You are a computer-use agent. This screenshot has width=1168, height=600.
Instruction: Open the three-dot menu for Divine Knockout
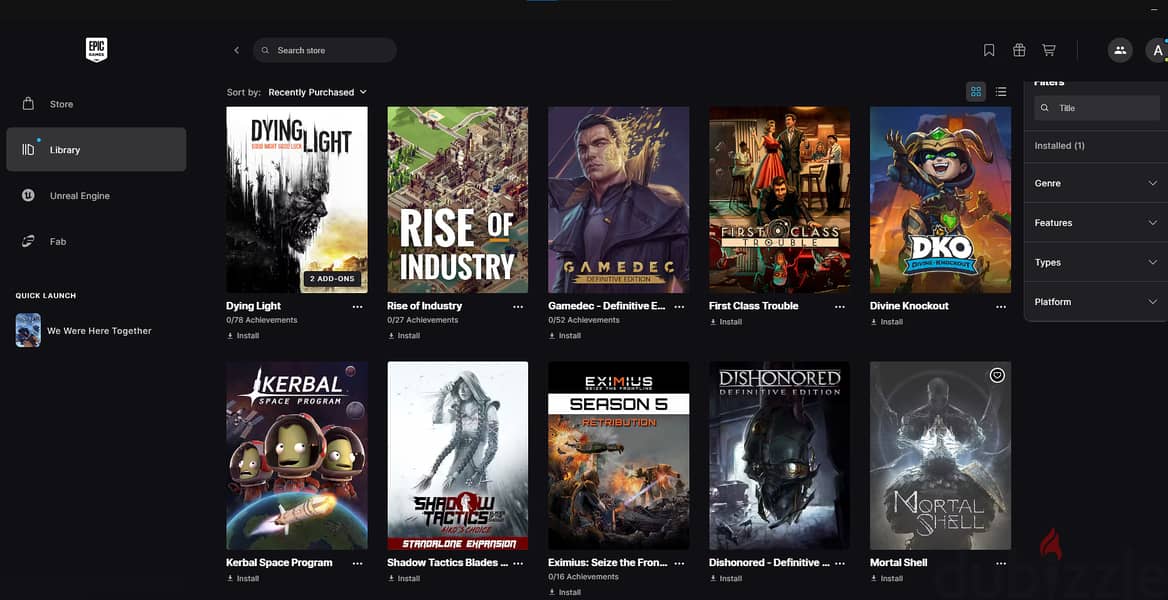[x=1001, y=306]
